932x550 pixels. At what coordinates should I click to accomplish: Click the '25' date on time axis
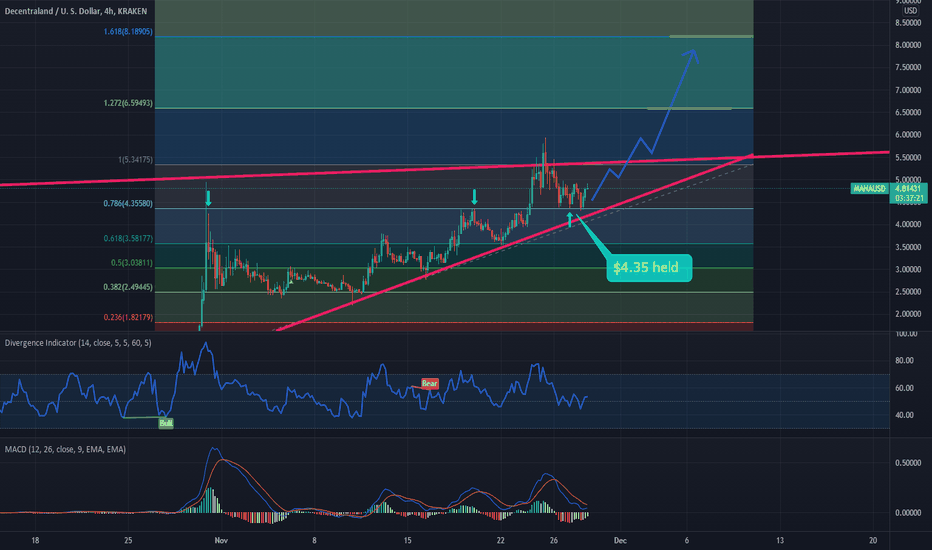128,540
